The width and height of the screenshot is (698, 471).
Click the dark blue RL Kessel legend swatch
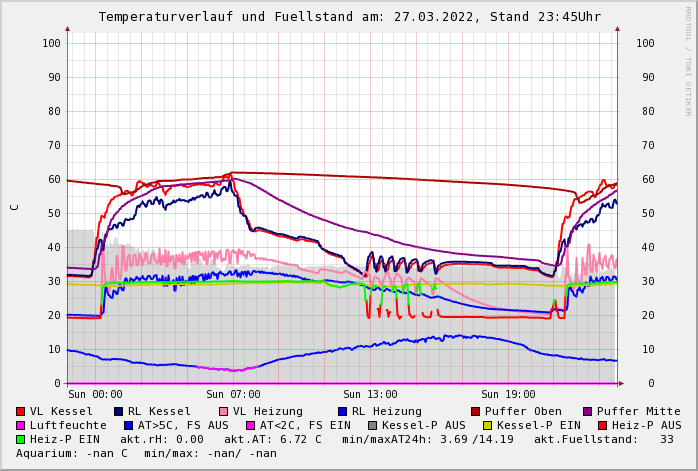pyautogui.click(x=118, y=411)
